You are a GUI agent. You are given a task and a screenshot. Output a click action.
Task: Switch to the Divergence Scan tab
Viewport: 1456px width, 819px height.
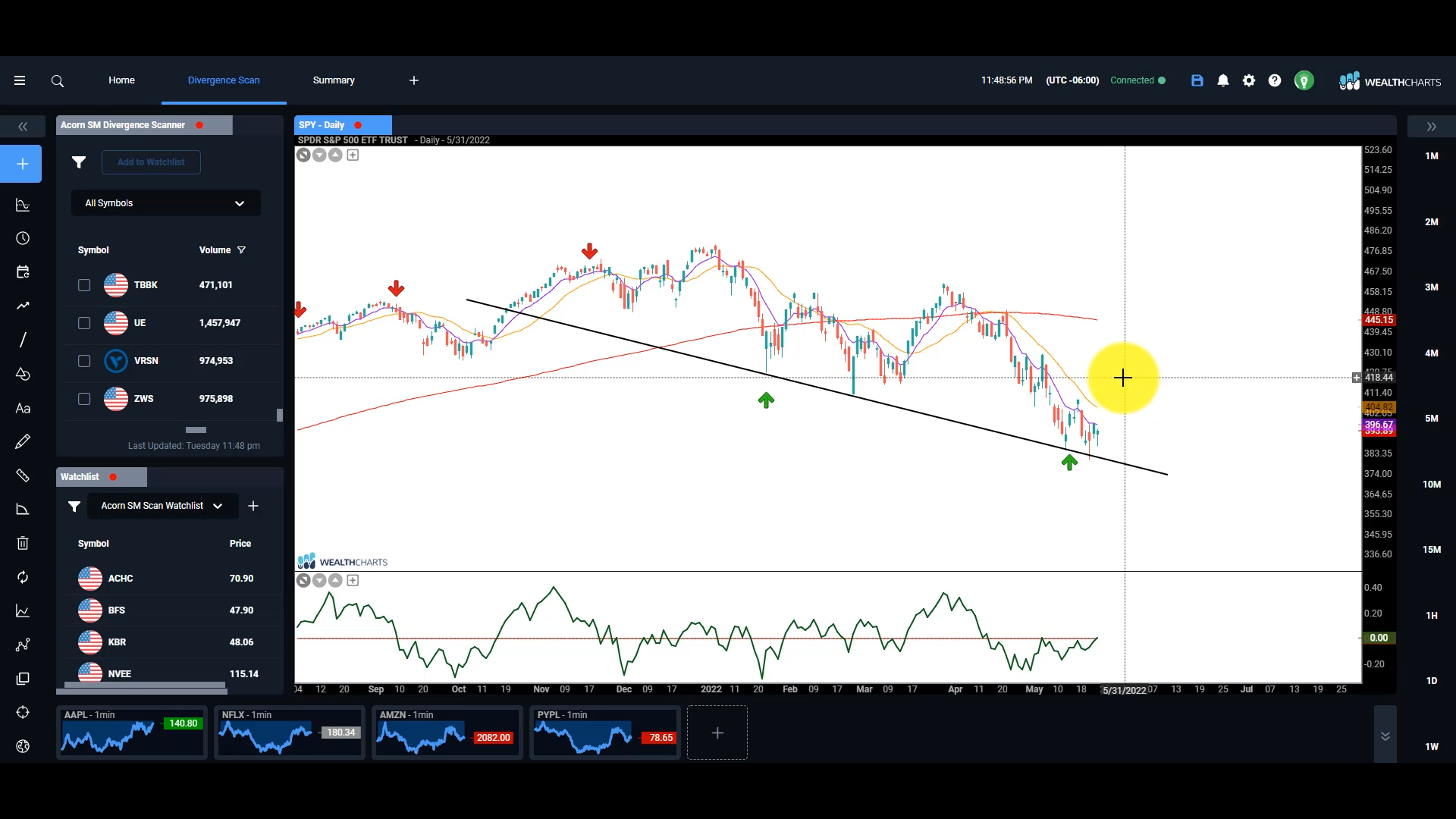click(224, 80)
